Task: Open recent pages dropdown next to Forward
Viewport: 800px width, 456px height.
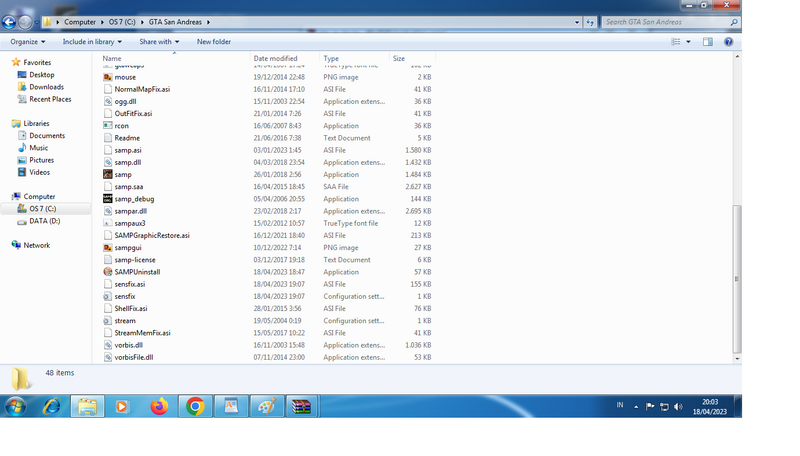Action: [36, 22]
